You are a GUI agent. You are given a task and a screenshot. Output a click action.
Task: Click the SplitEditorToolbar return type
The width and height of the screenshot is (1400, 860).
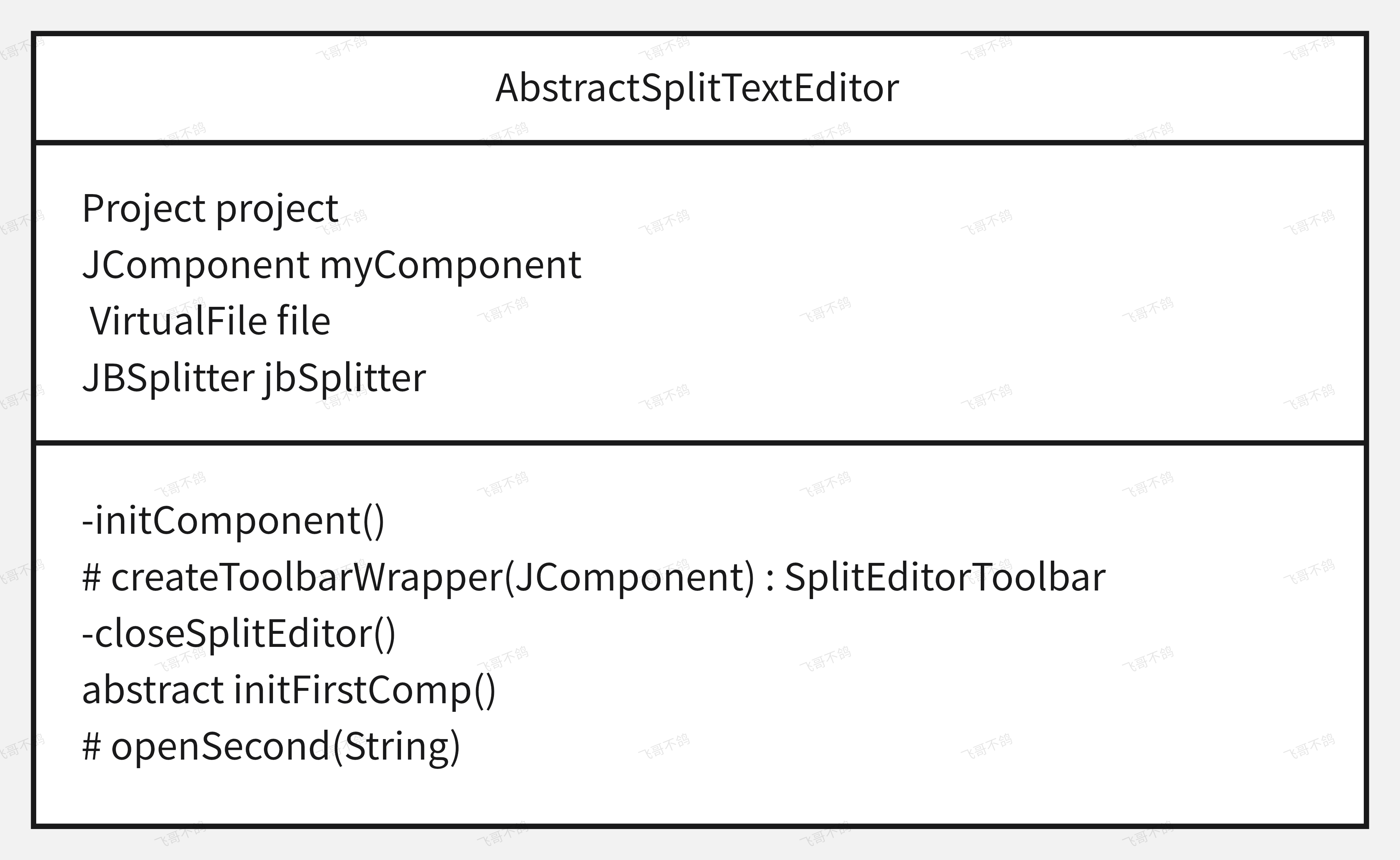945,577
